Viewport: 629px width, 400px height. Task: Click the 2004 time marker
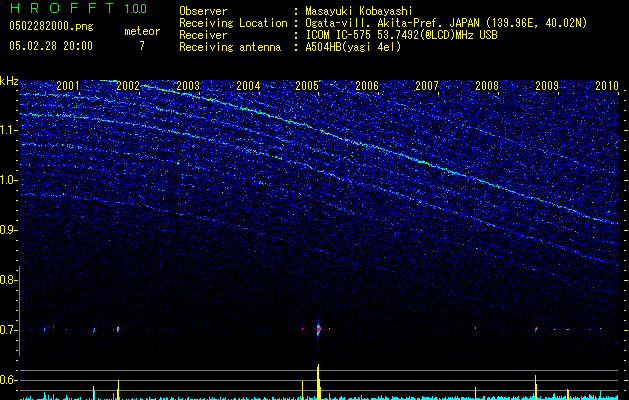pos(248,85)
